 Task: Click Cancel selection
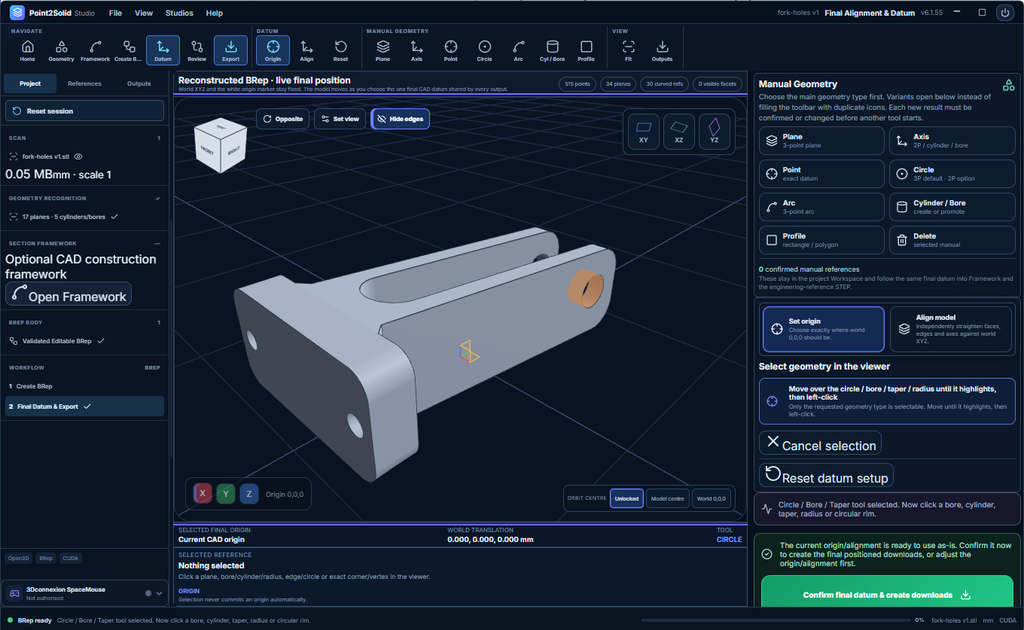[820, 444]
